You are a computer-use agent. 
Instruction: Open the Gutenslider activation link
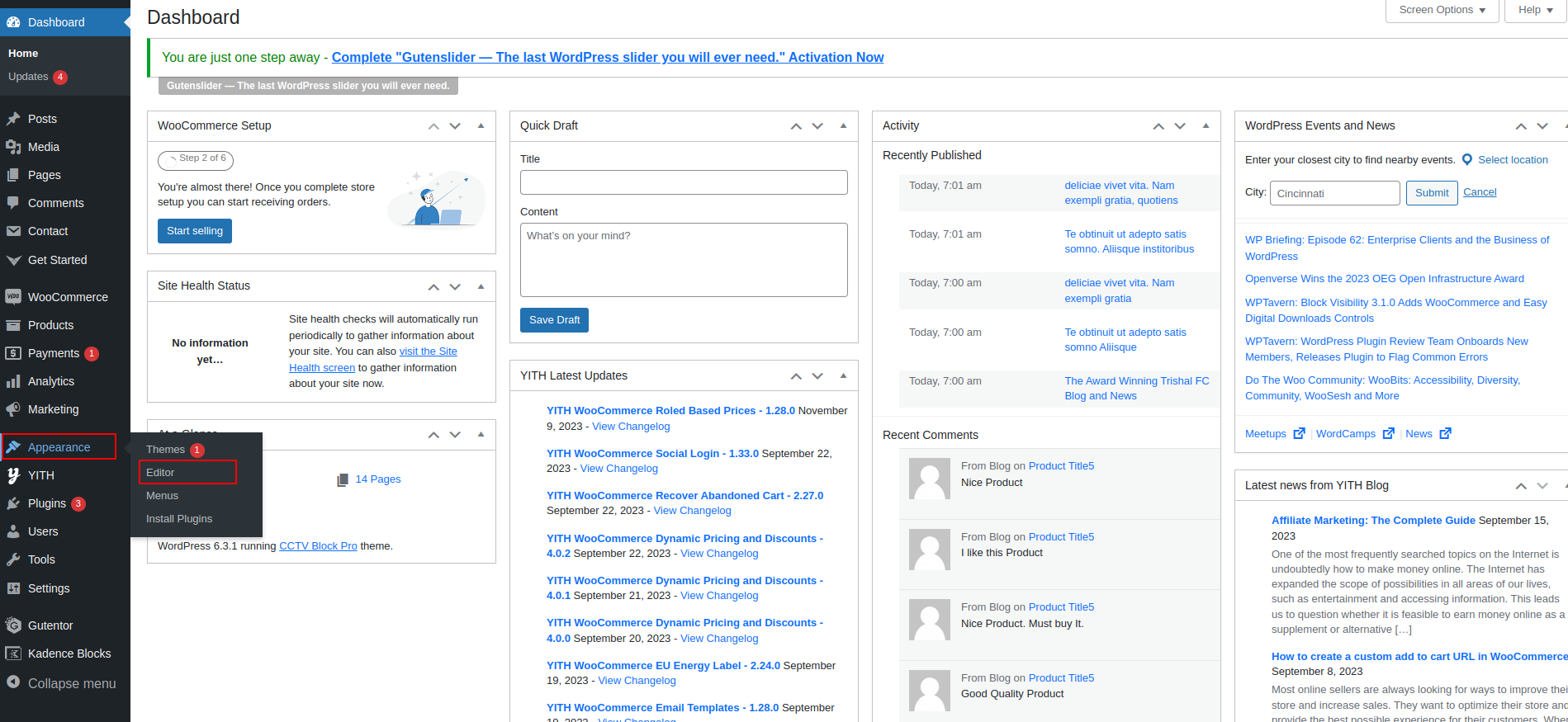(x=608, y=57)
